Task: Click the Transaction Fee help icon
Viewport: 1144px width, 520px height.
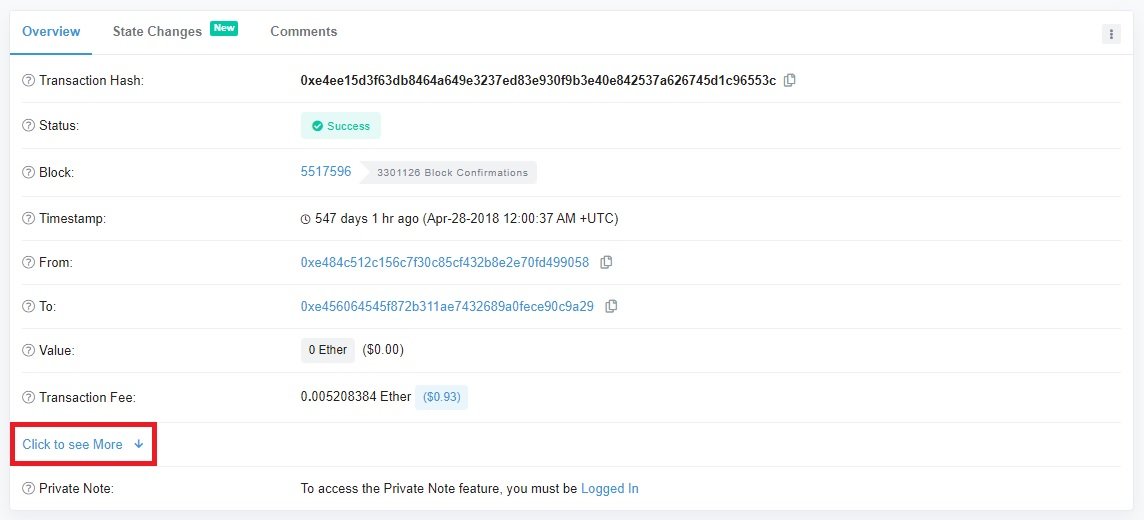Action: click(x=29, y=398)
